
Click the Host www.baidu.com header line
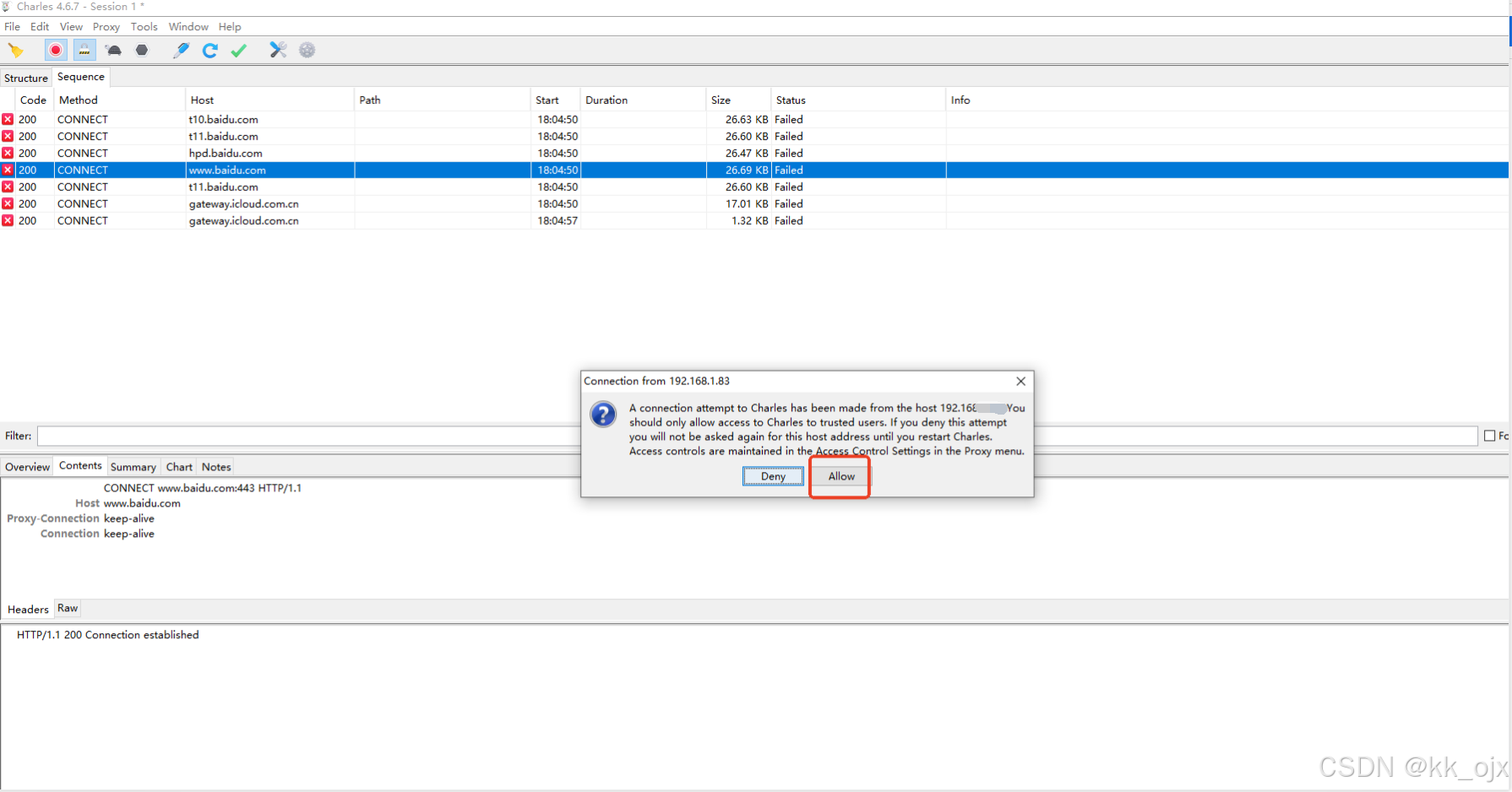click(x=128, y=503)
